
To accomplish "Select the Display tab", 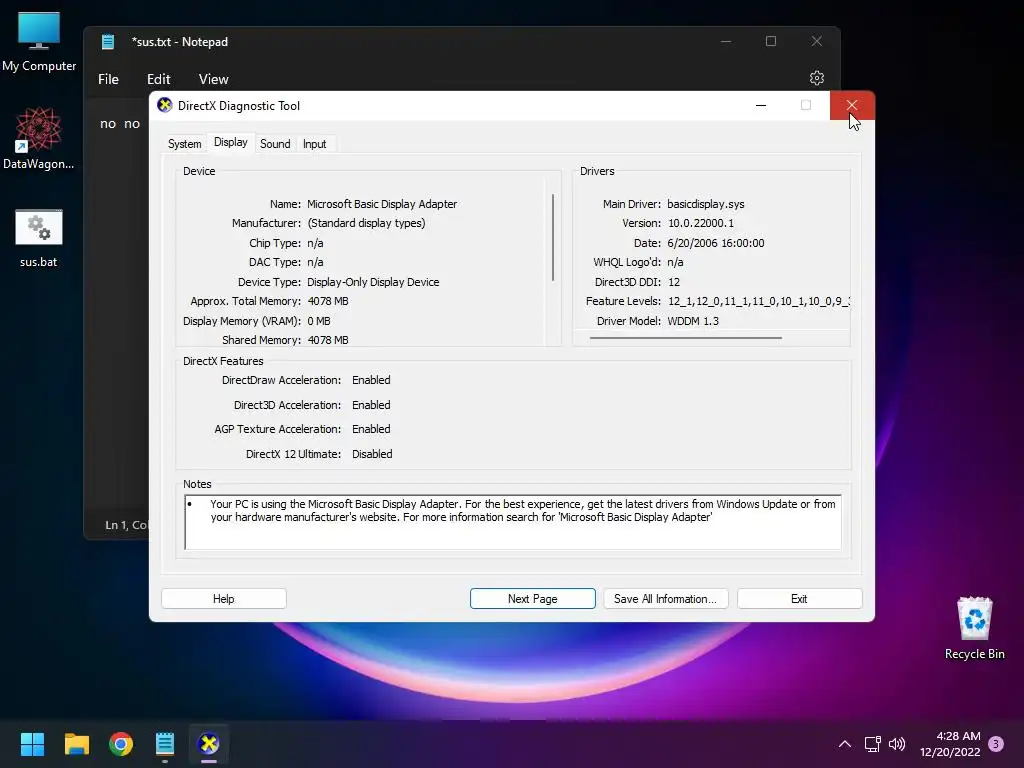I will tap(231, 142).
